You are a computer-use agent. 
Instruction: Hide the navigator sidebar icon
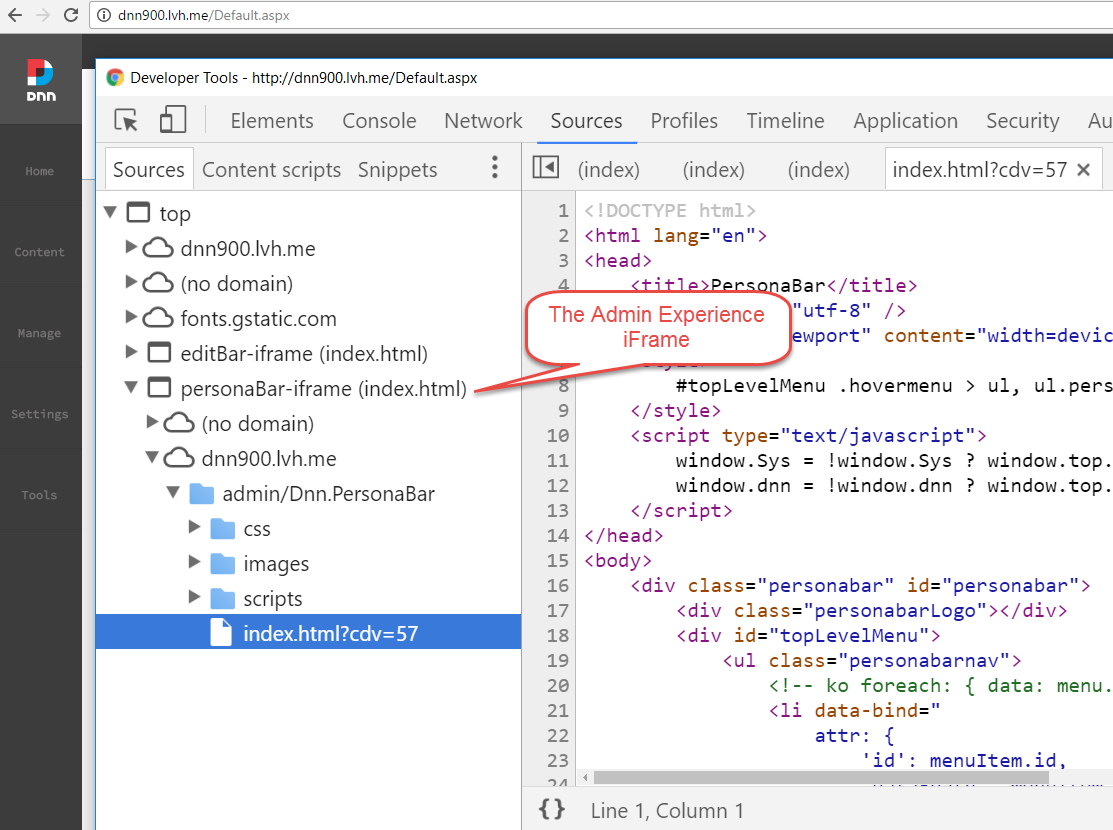click(x=546, y=168)
